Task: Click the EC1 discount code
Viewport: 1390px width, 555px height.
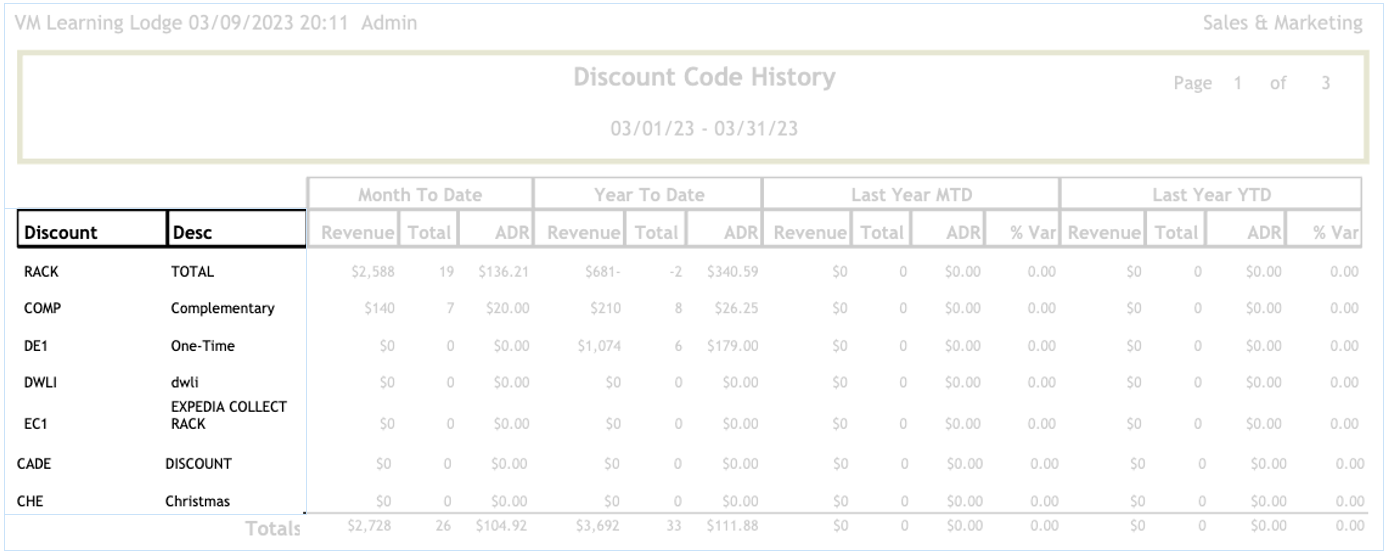Action: pos(37,424)
